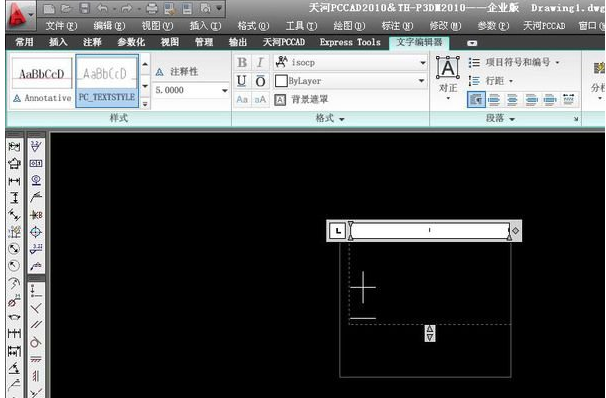The image size is (606, 398).
Task: Click the ruler width diamond handle
Action: pos(516,231)
